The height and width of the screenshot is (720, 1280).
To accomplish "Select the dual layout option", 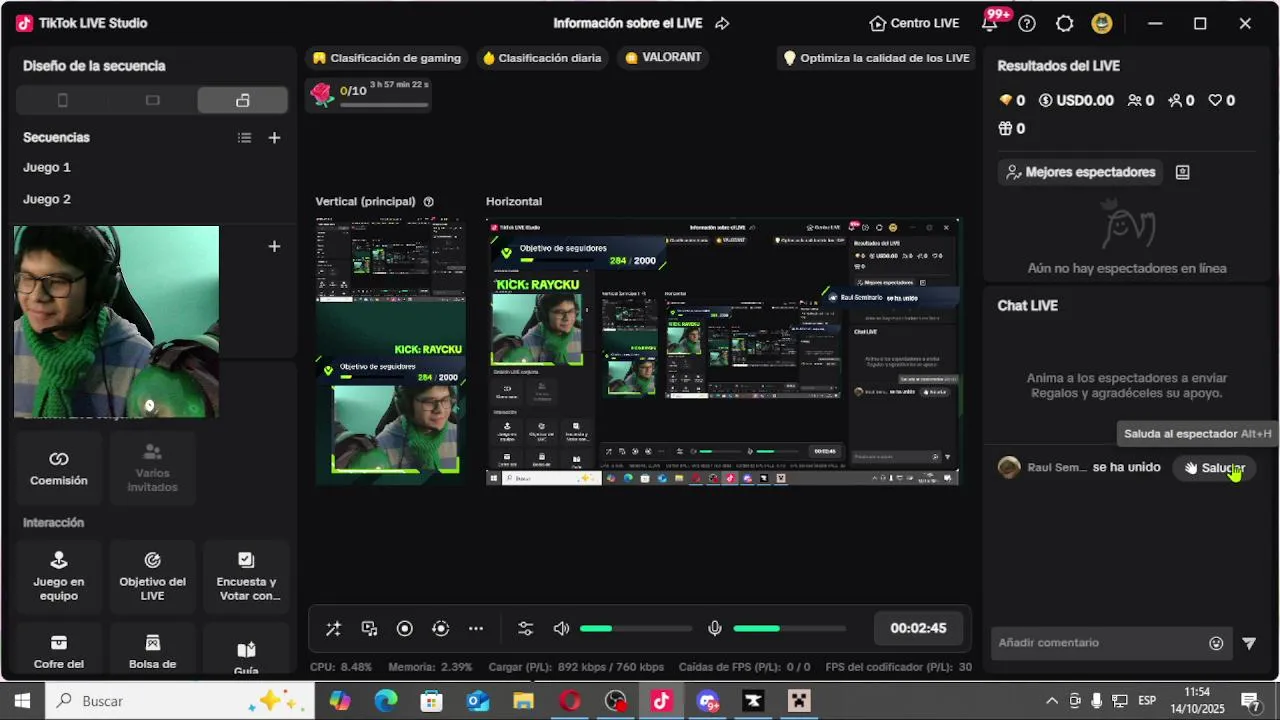I will [242, 100].
